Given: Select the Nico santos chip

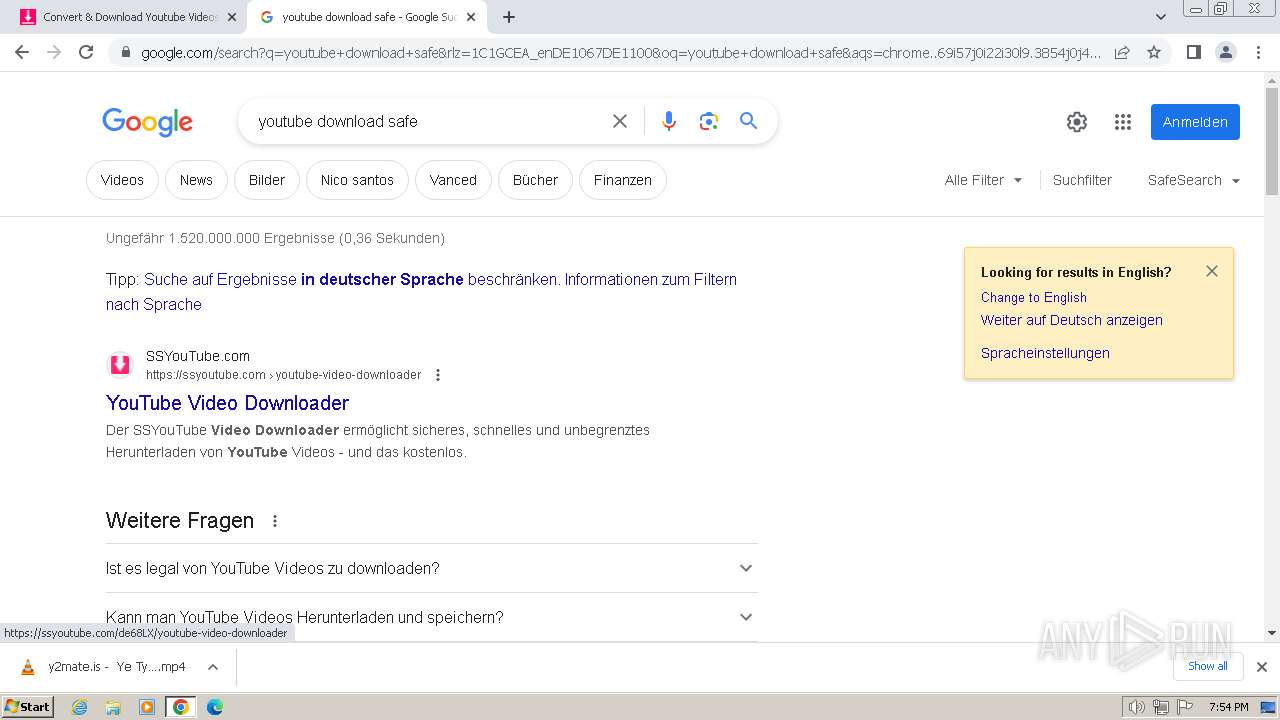Looking at the screenshot, I should coord(357,180).
